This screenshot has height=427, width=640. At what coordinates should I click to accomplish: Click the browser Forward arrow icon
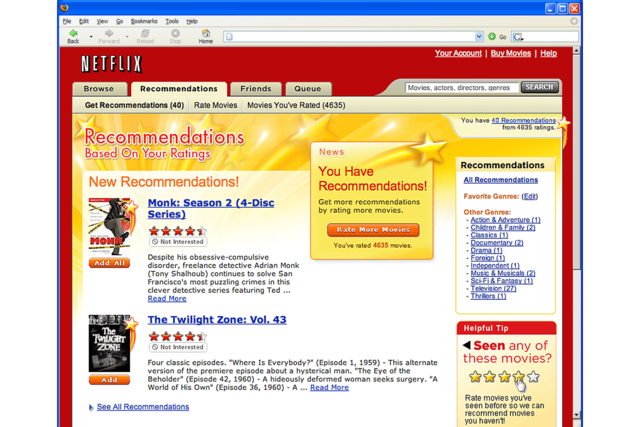tap(109, 33)
